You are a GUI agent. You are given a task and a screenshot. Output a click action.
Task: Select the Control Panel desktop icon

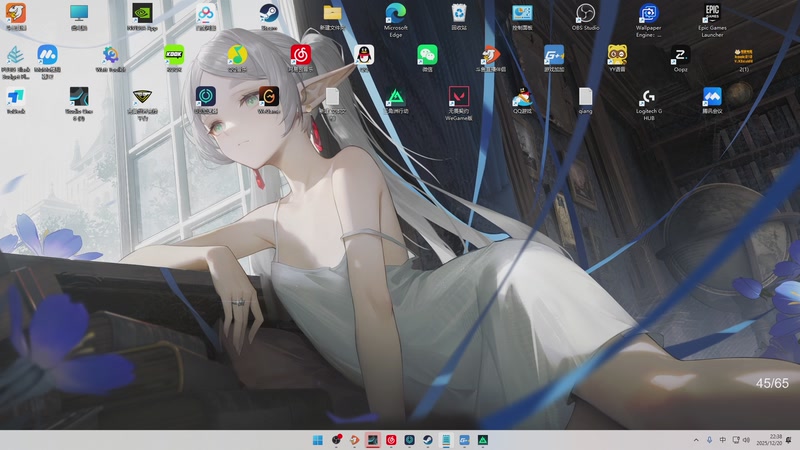pyautogui.click(x=522, y=17)
